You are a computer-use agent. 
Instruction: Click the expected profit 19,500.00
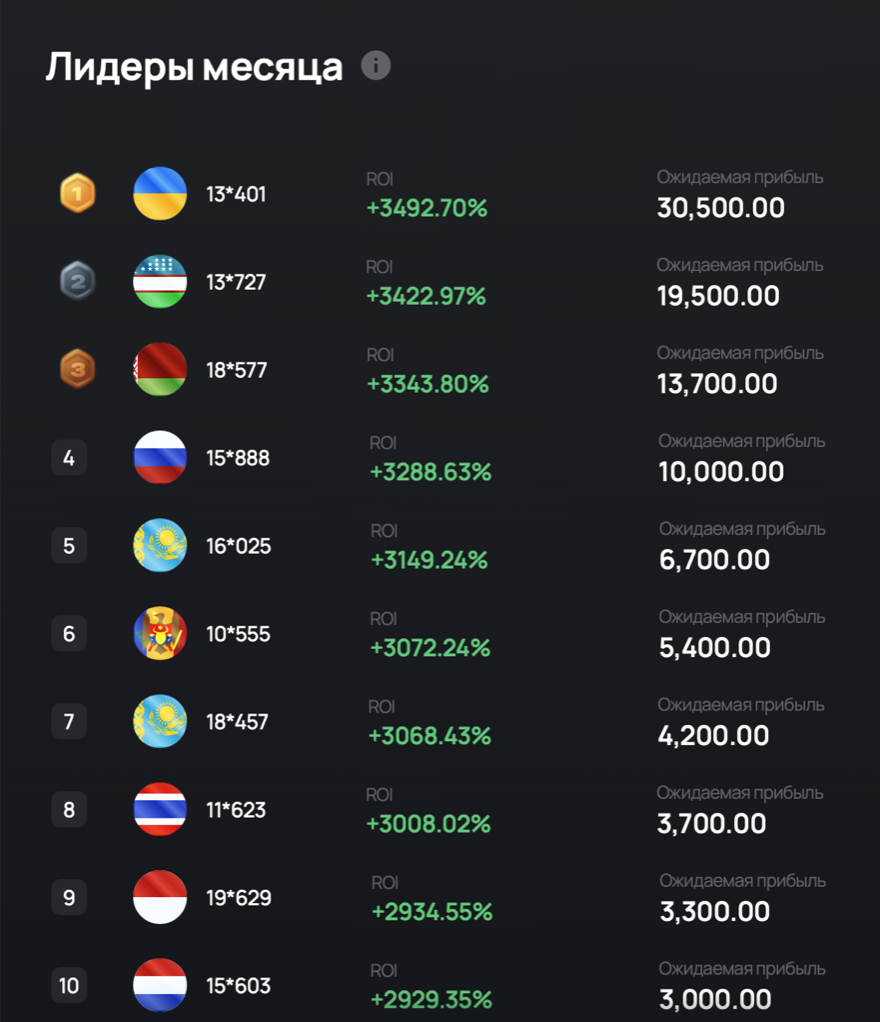[x=718, y=296]
